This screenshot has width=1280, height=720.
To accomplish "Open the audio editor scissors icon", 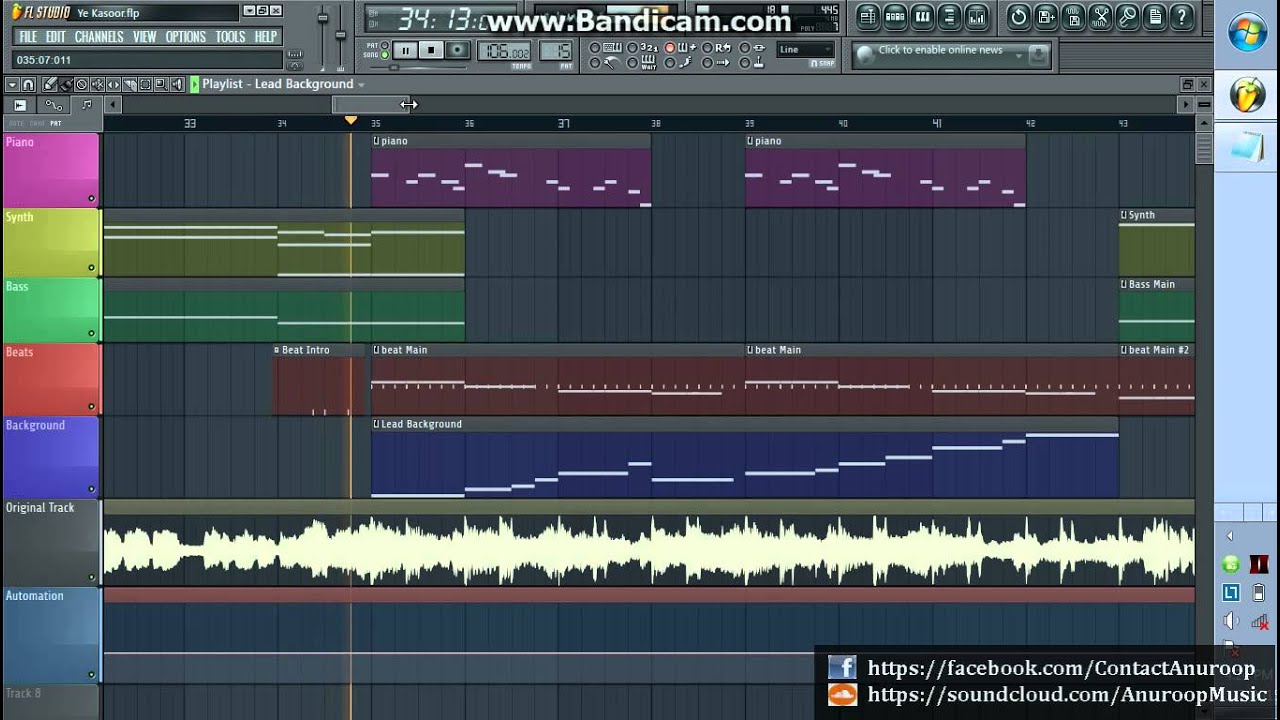I will [x=1100, y=17].
